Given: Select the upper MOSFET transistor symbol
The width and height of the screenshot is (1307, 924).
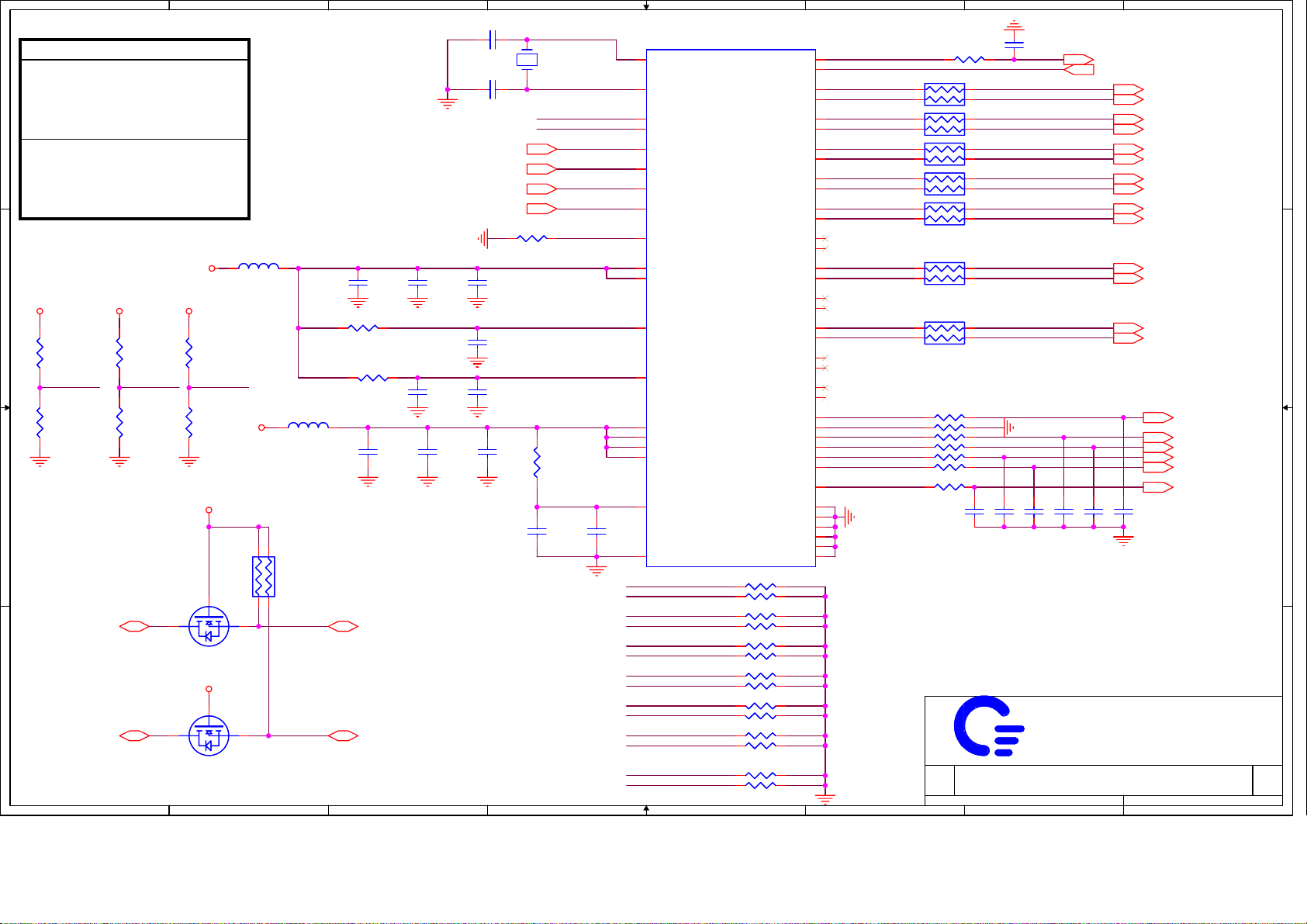Looking at the screenshot, I should point(209,626).
